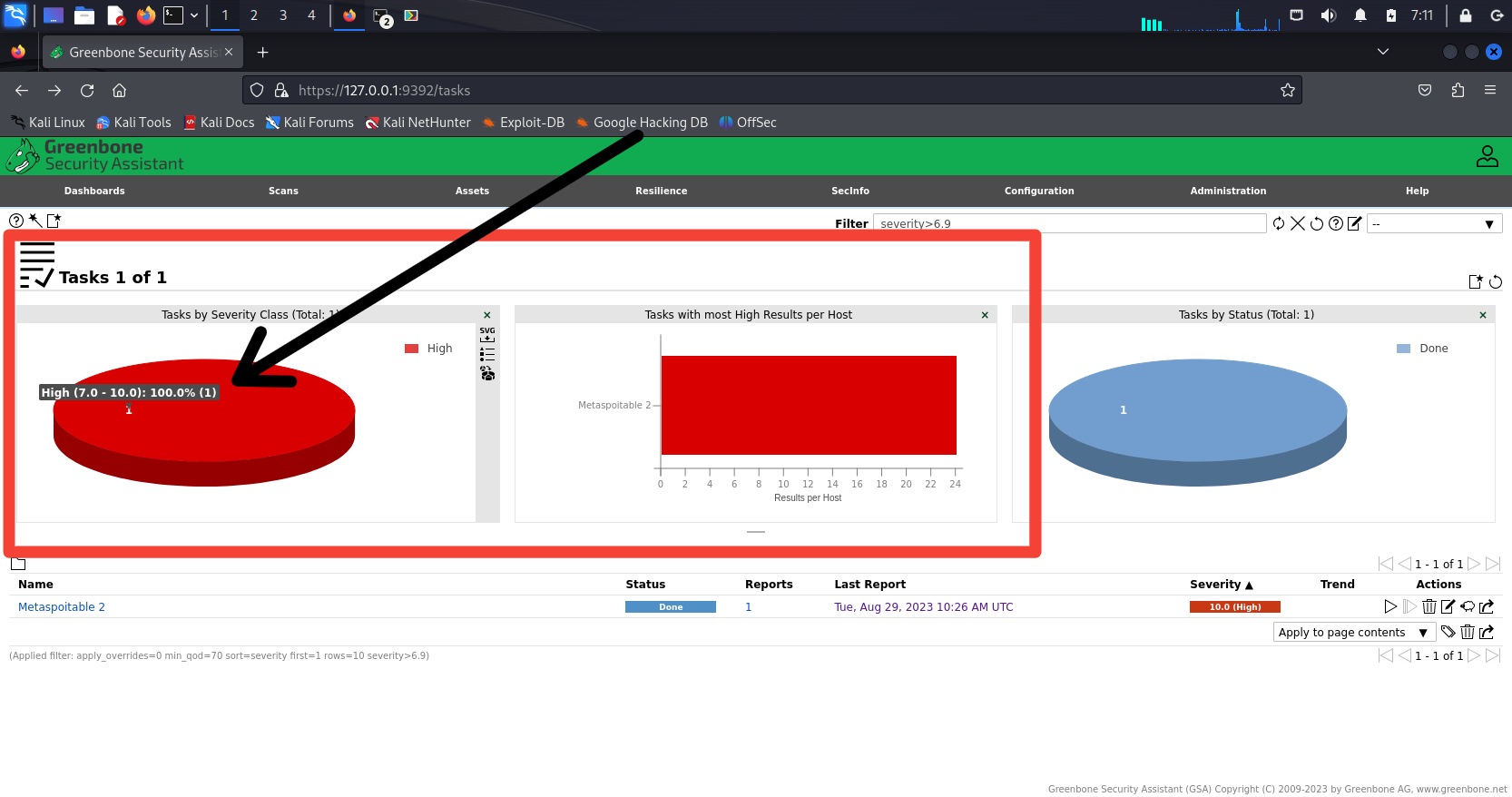Open the Exploit-DB bookmark
The height and width of the screenshot is (797, 1512).
coord(523,123)
